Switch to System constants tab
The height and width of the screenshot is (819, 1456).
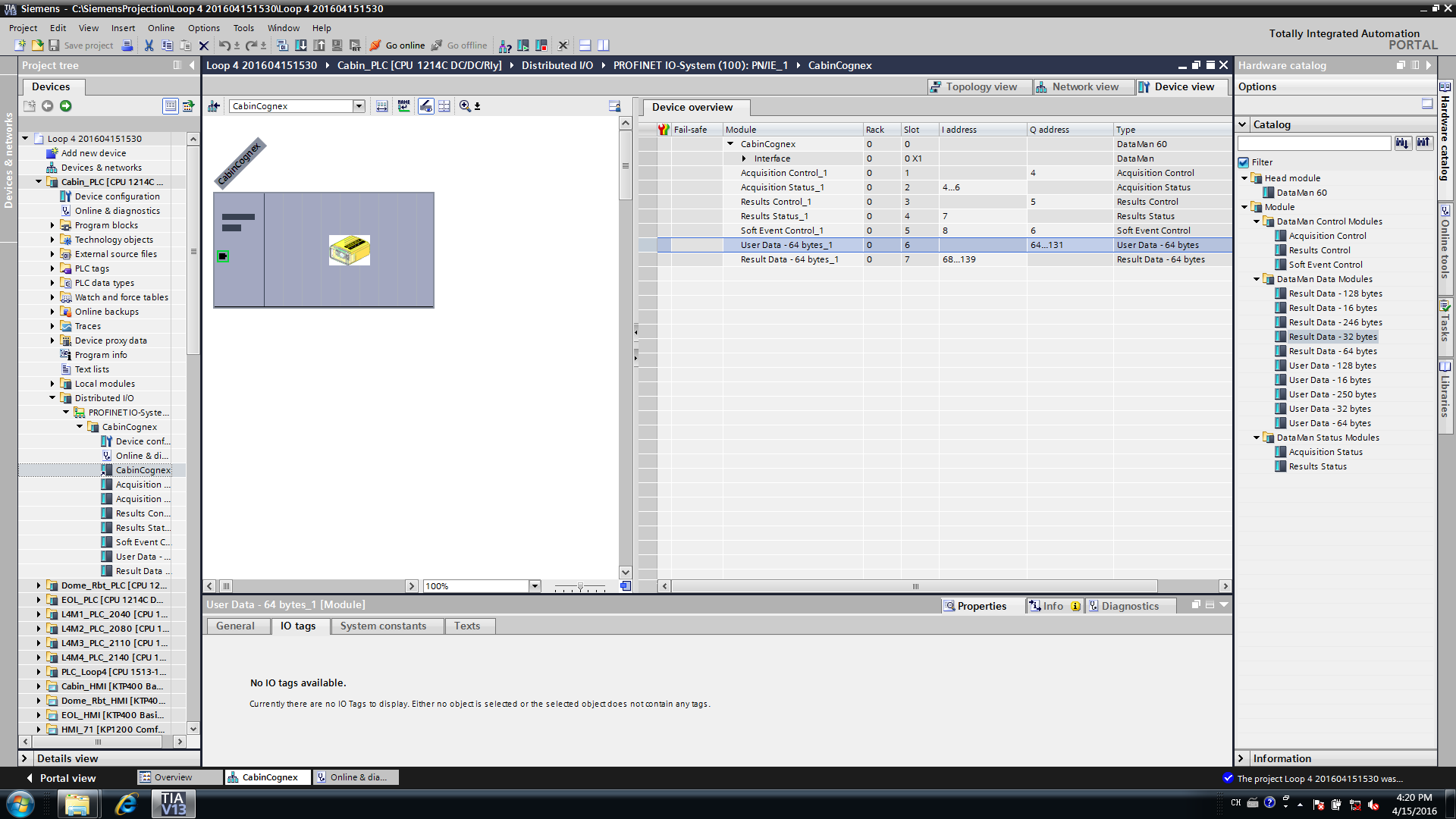click(383, 626)
